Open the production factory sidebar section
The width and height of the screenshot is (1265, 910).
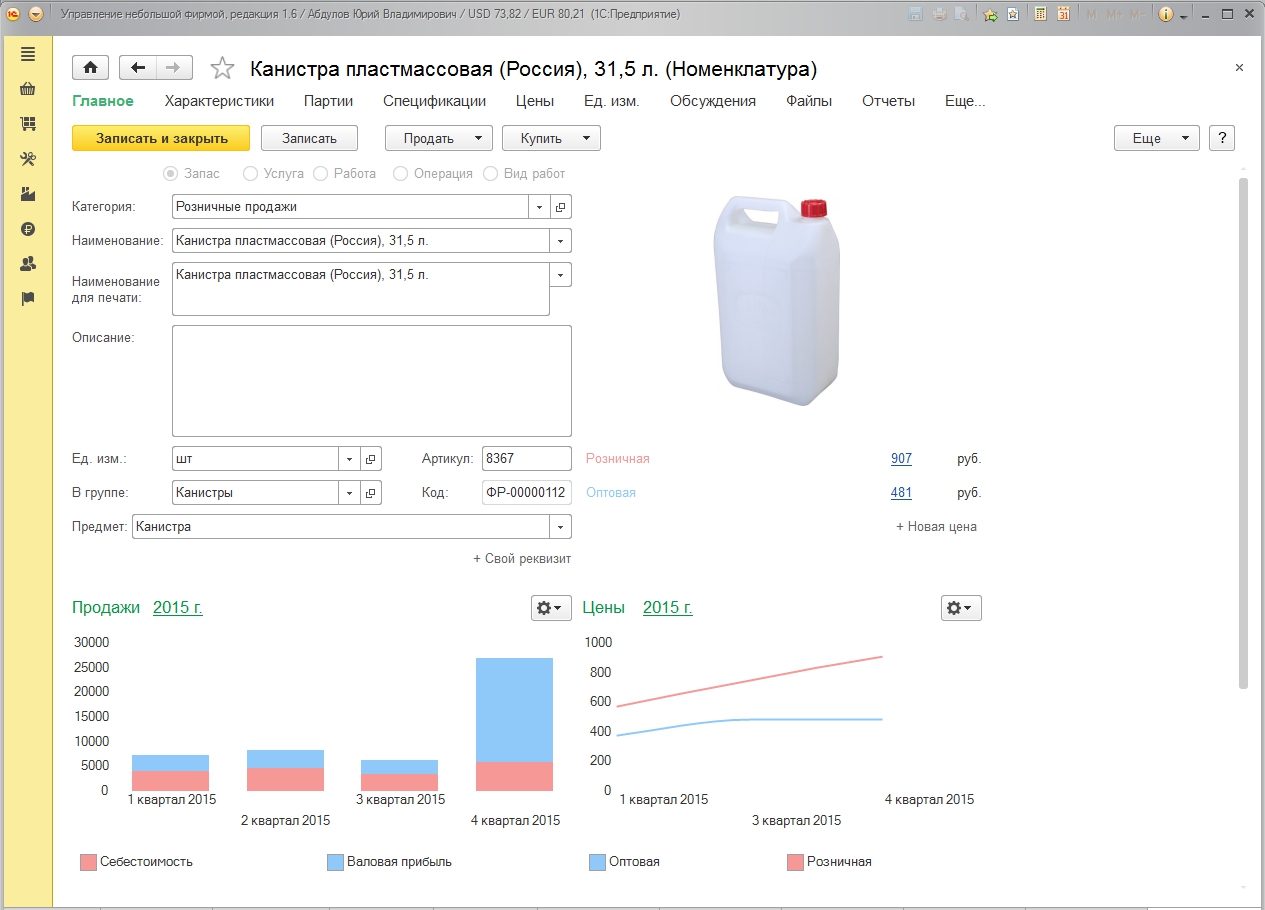tap(28, 194)
